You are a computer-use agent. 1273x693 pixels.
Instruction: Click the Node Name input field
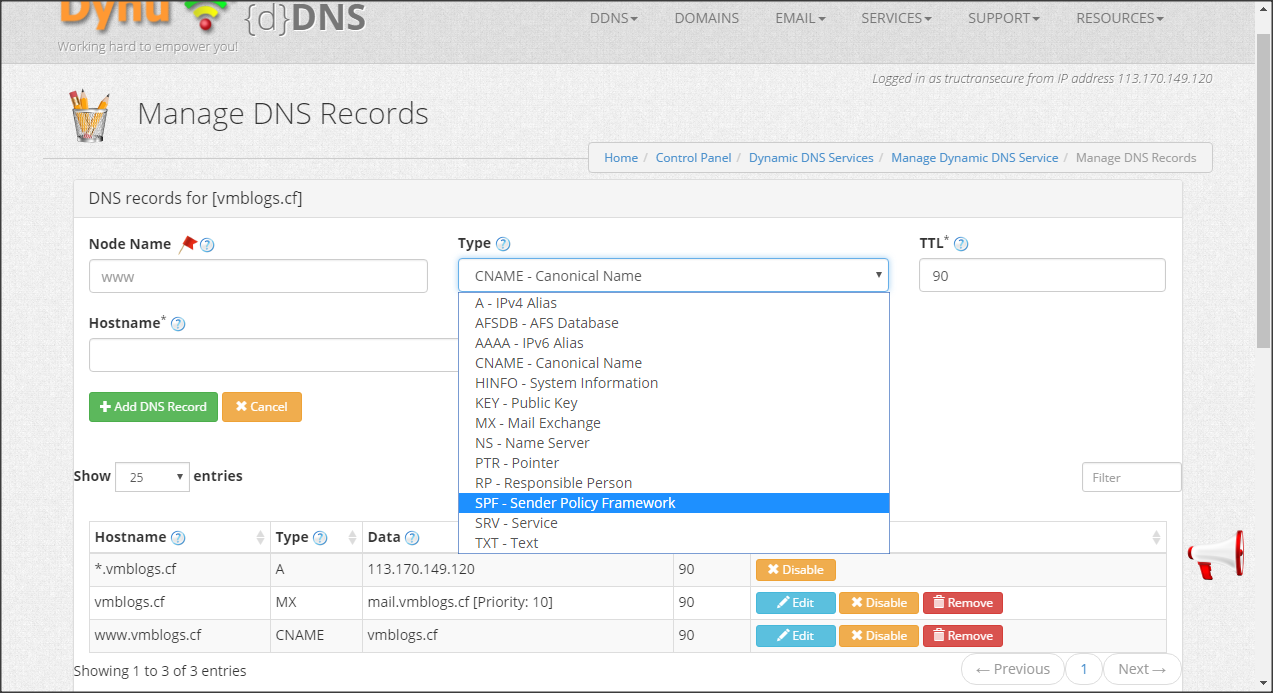pyautogui.click(x=258, y=276)
